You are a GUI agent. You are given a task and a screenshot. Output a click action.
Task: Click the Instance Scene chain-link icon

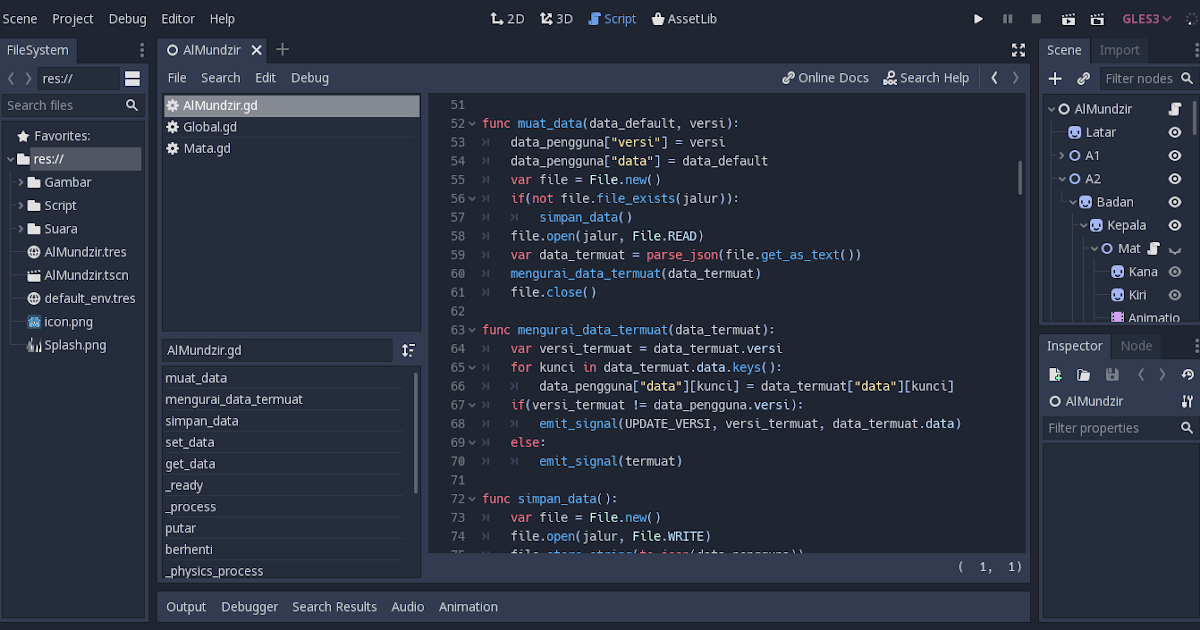[x=1083, y=78]
